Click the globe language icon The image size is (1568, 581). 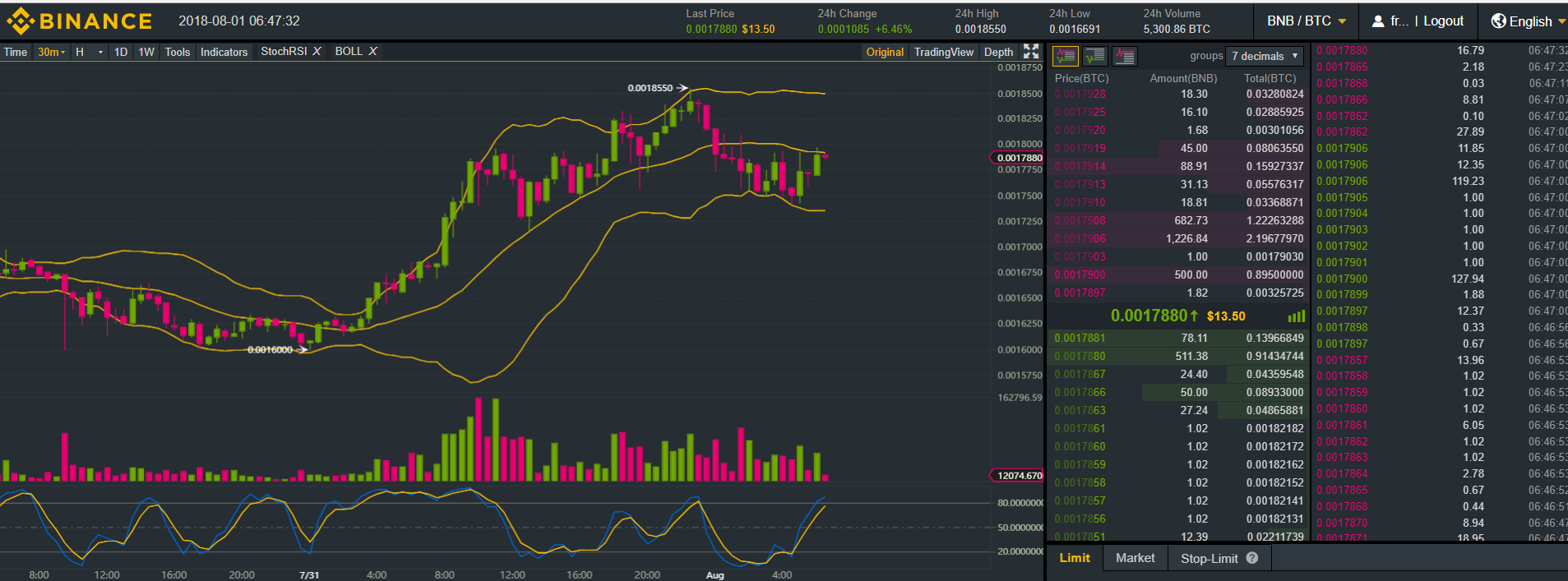click(1498, 21)
